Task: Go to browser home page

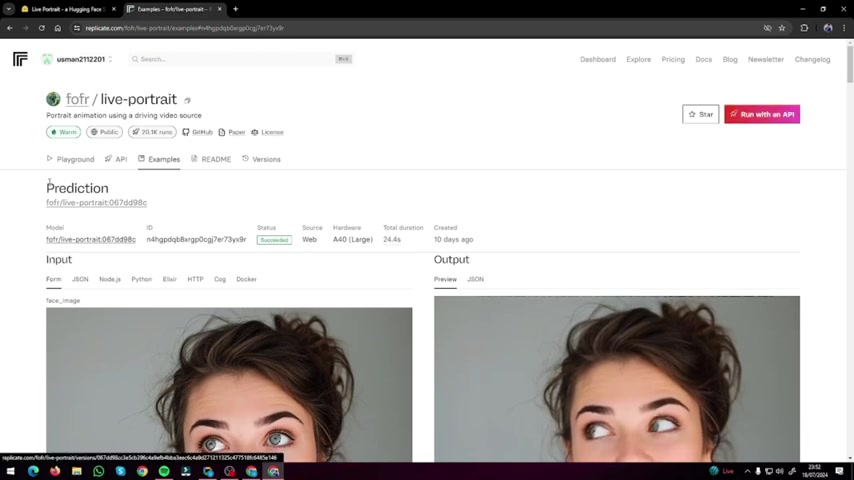Action: (58, 28)
